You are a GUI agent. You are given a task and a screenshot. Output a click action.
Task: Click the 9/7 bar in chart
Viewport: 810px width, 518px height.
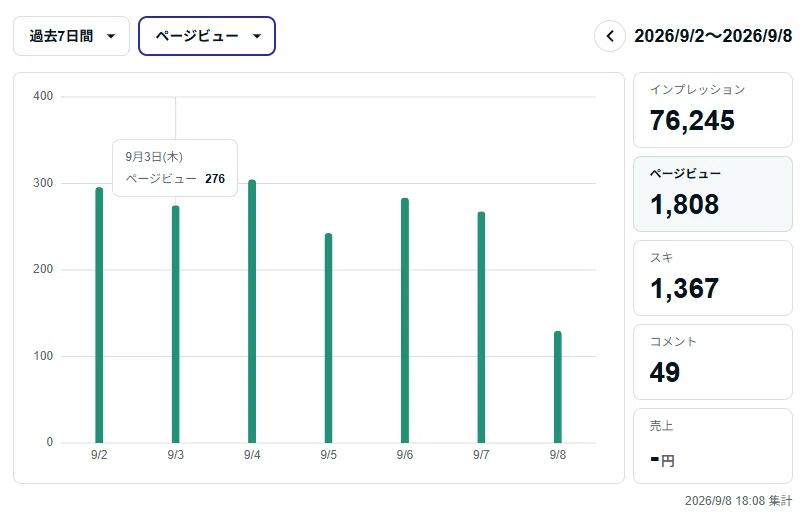[481, 327]
